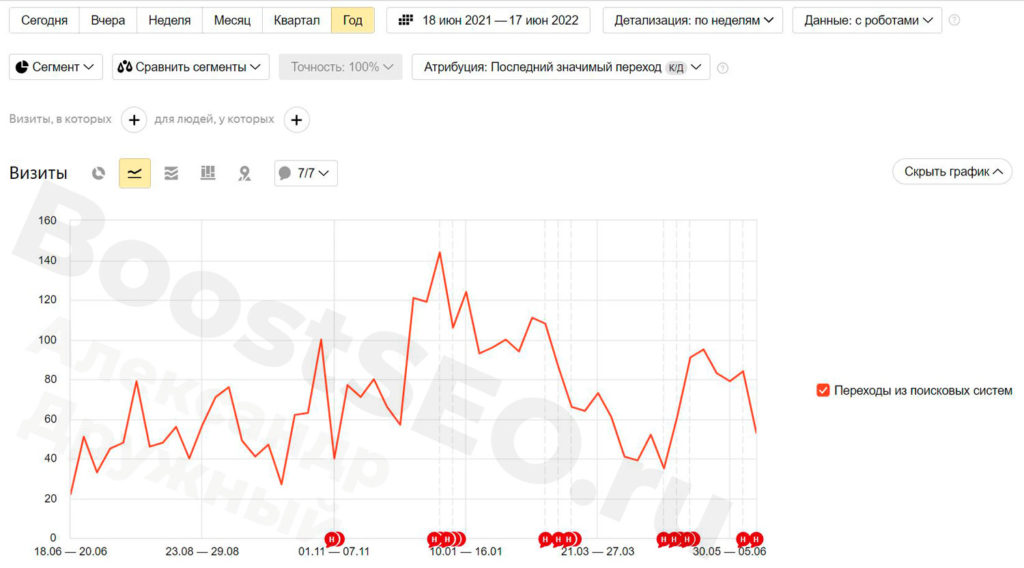Collapse chart with Скрыть график
This screenshot has height=568, width=1024.
pyautogui.click(x=952, y=172)
